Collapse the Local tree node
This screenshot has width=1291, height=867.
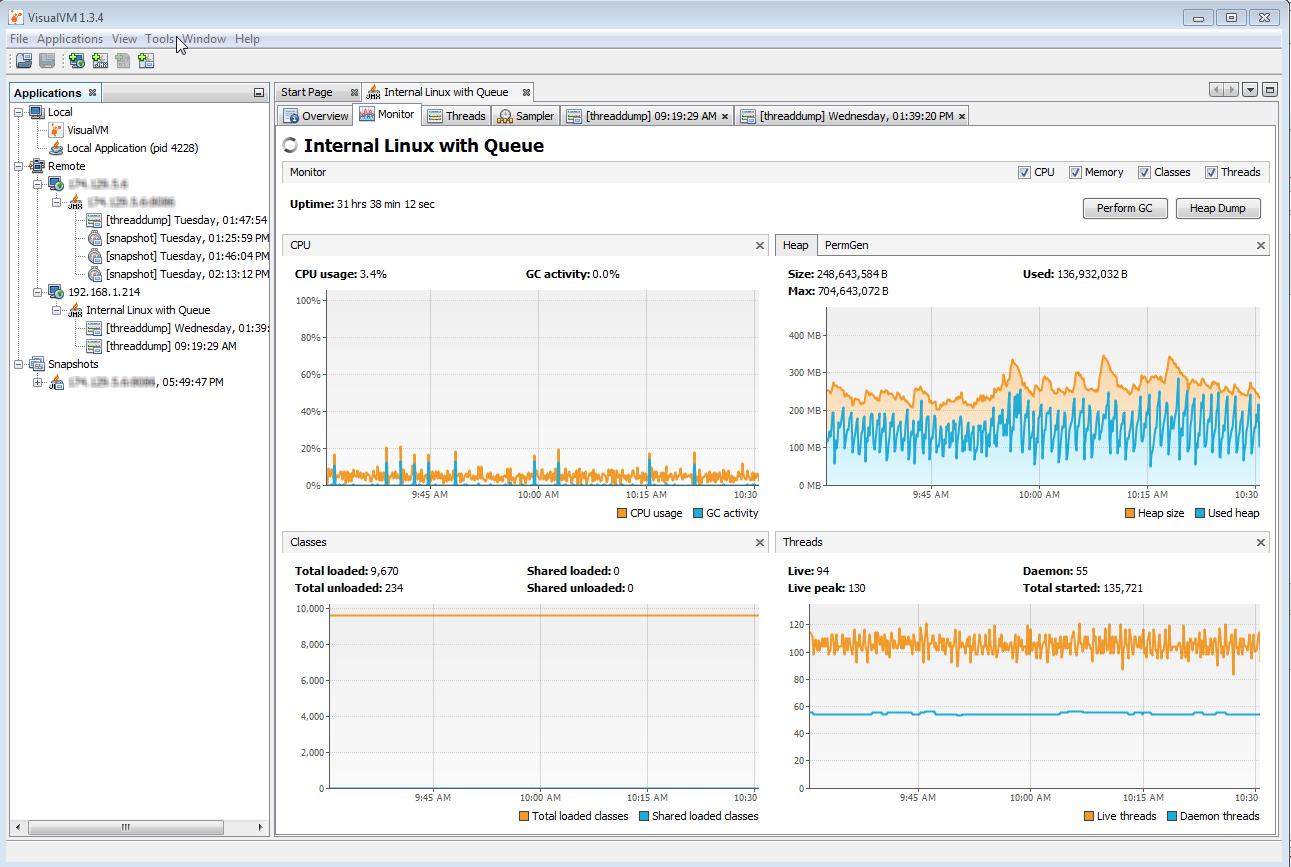pyautogui.click(x=20, y=112)
